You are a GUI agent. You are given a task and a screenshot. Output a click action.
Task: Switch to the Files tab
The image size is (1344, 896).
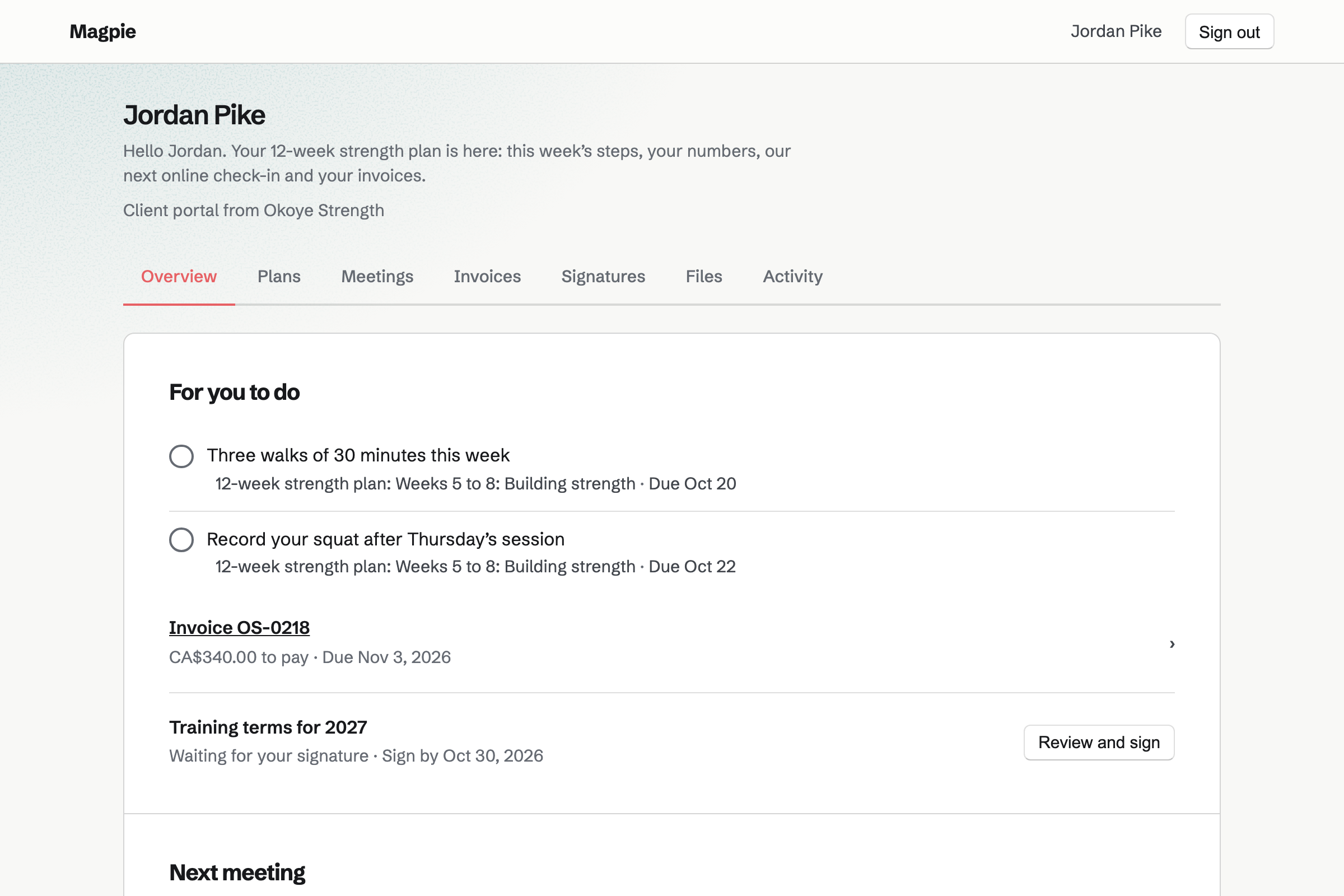pyautogui.click(x=703, y=277)
